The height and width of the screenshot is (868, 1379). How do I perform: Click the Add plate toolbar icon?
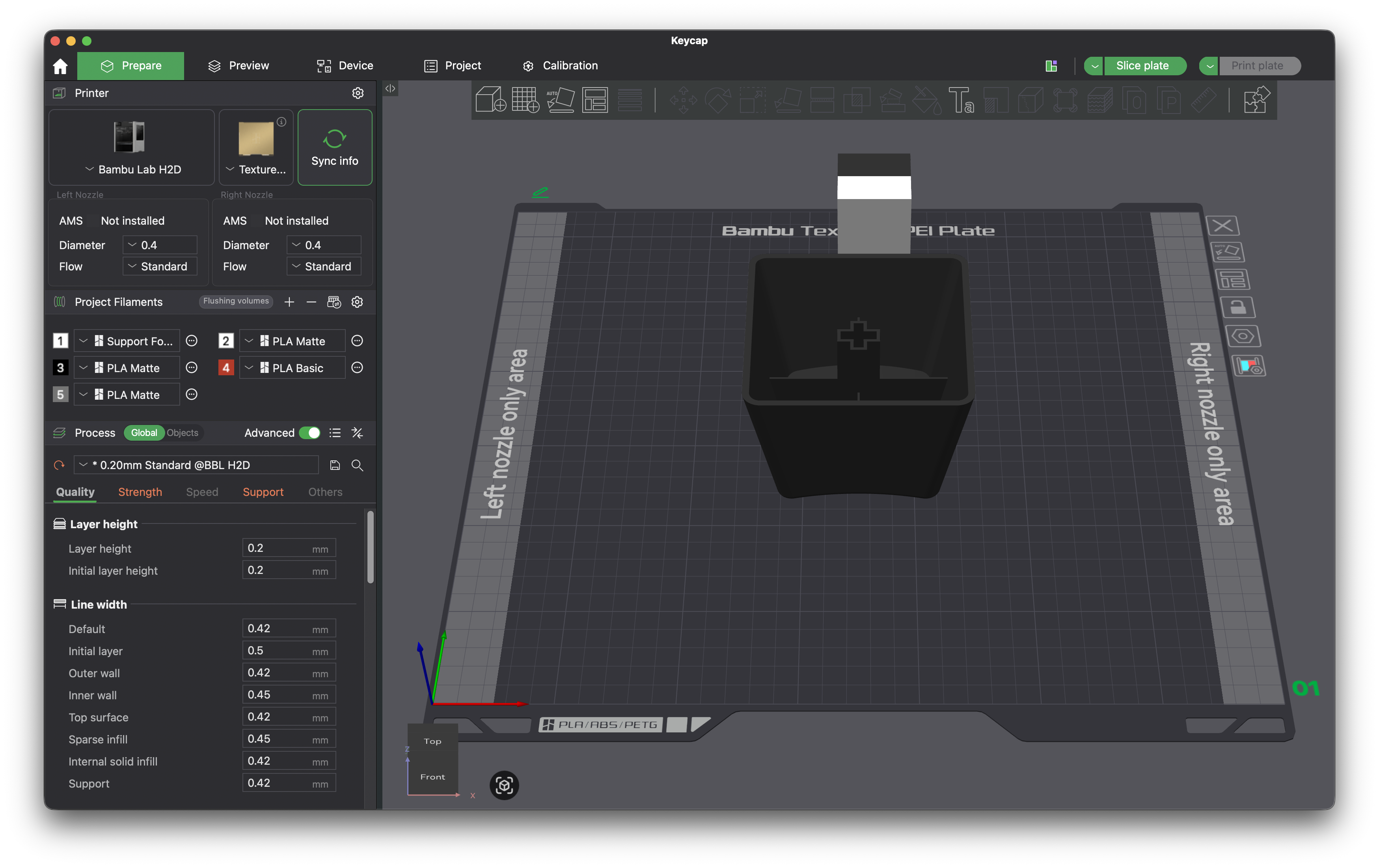525,100
